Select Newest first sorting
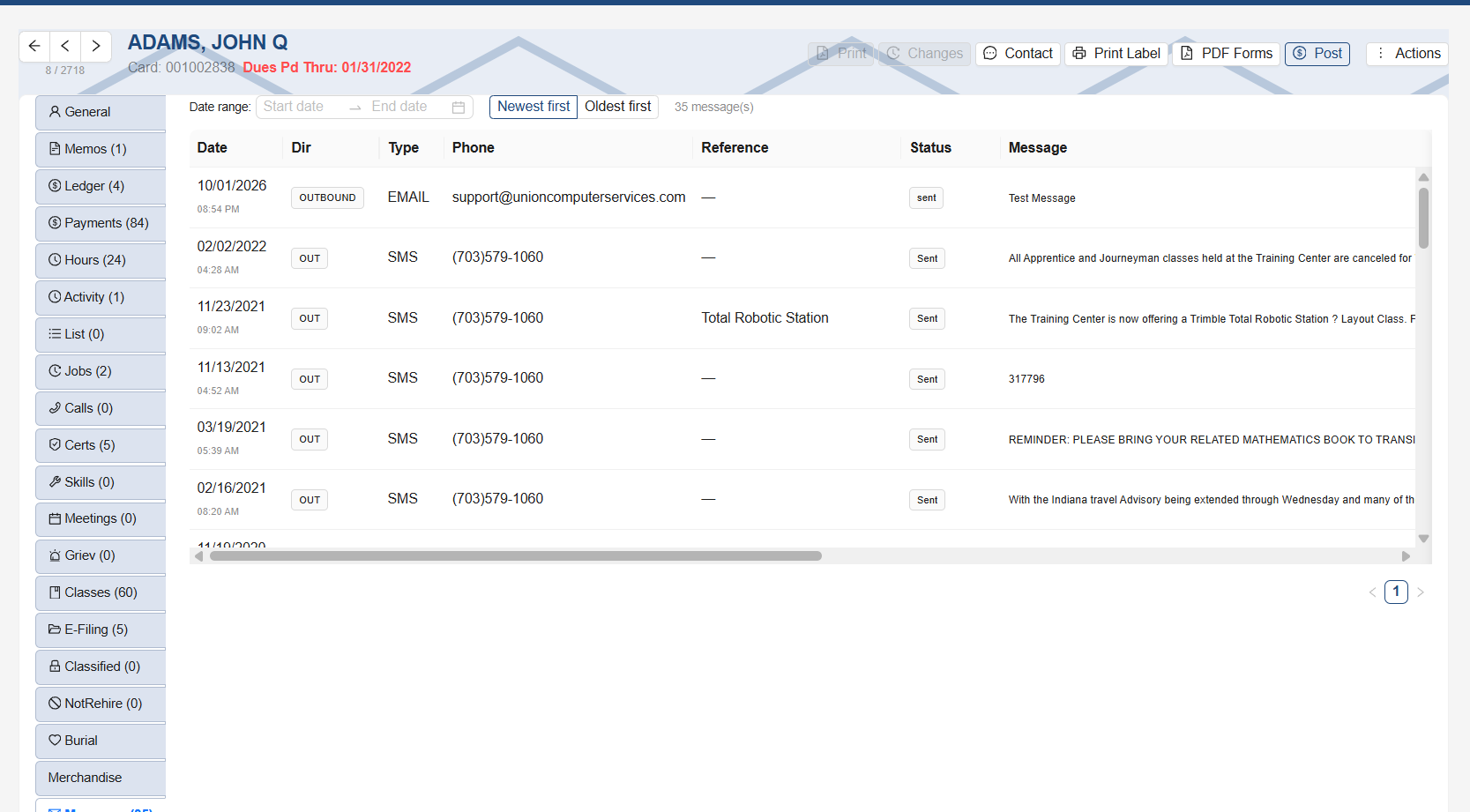Viewport: 1470px width, 812px height. pos(534,107)
